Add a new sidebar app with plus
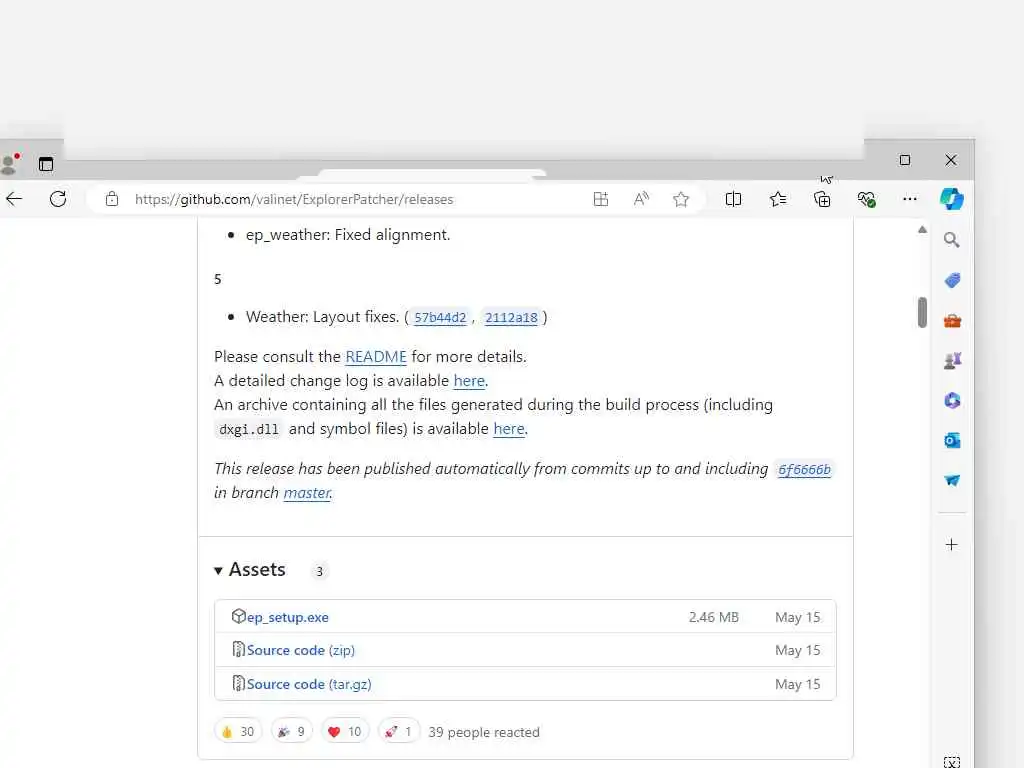1024x768 pixels. [952, 545]
